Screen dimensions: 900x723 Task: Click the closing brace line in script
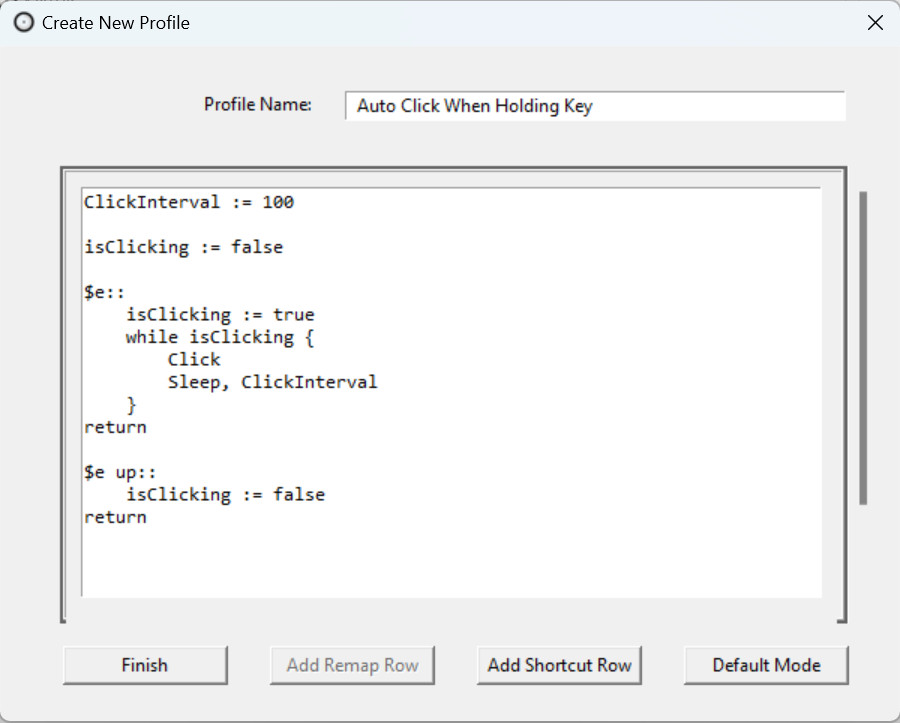tap(131, 405)
